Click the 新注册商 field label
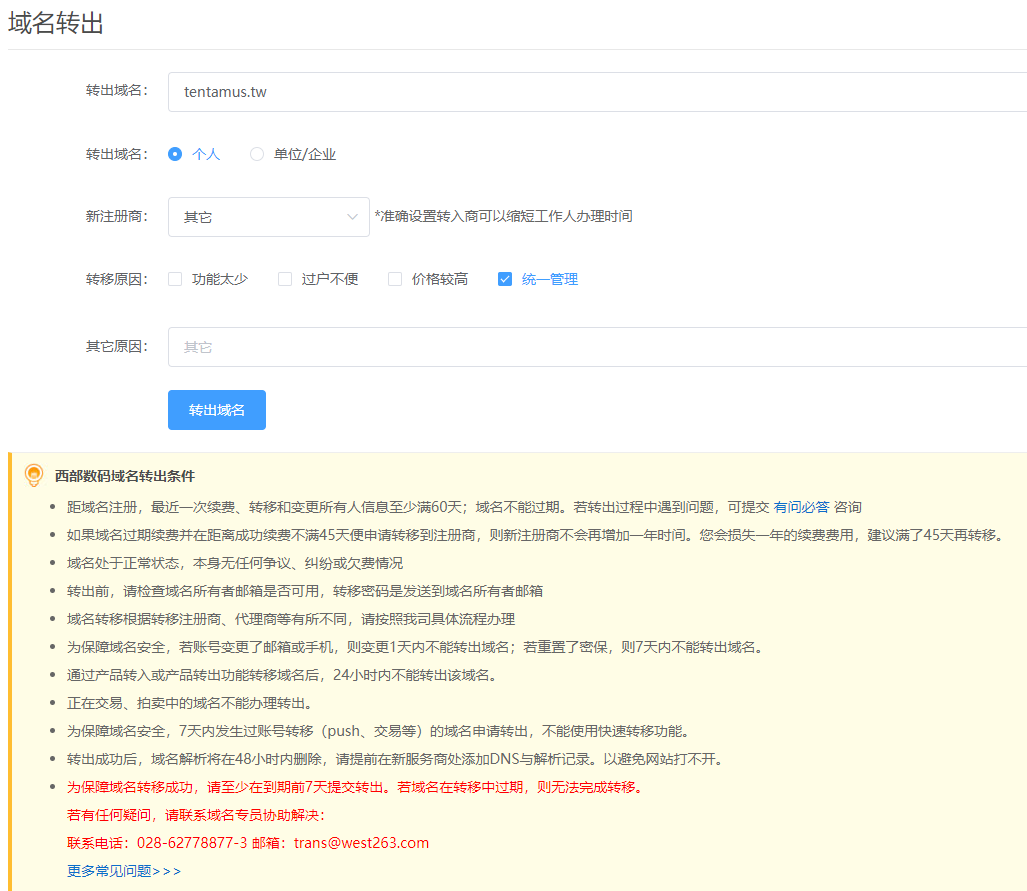This screenshot has width=1027, height=891. (x=116, y=216)
